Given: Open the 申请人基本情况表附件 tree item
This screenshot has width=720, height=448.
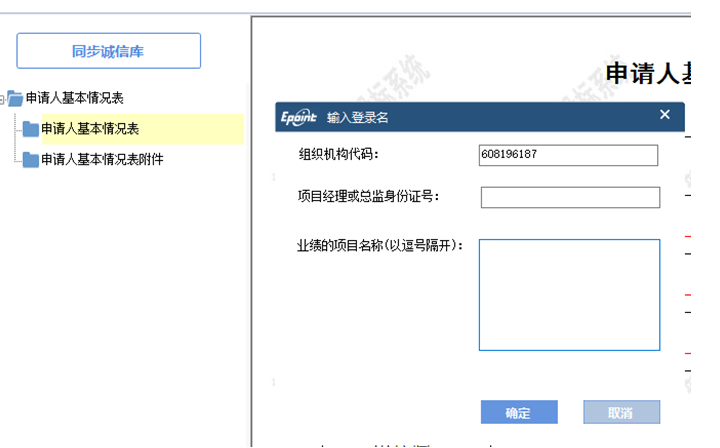Looking at the screenshot, I should coord(102,159).
